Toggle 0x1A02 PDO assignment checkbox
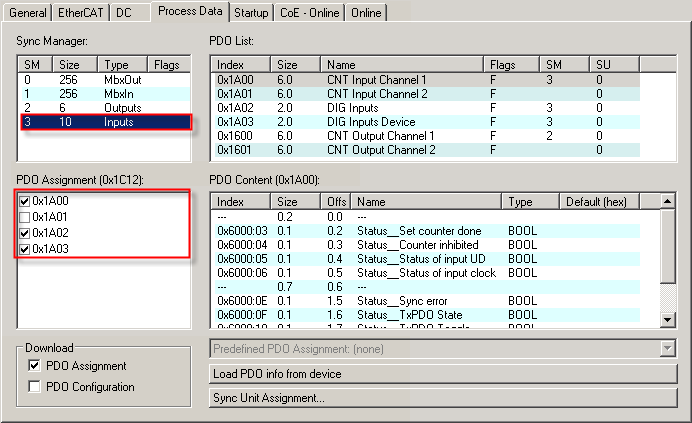This screenshot has height=423, width=692. coord(25,233)
